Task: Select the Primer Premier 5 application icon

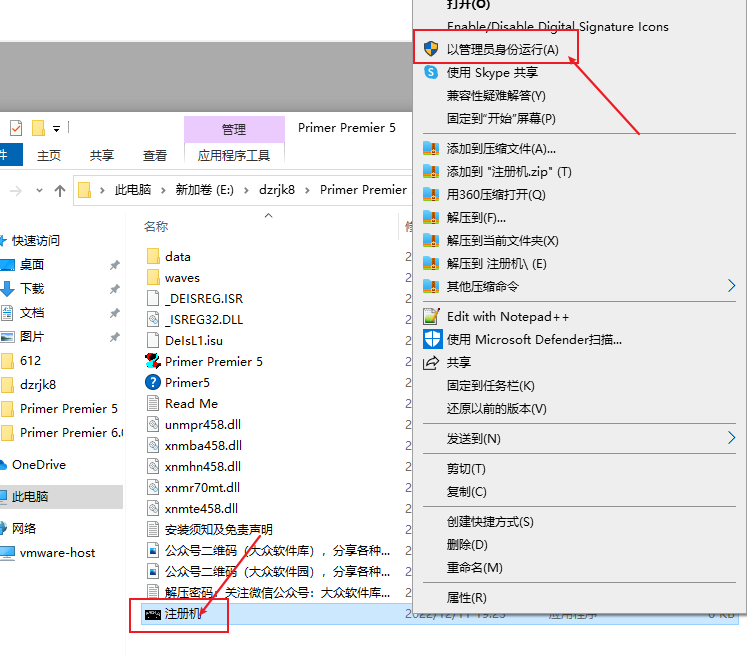Action: (x=152, y=361)
